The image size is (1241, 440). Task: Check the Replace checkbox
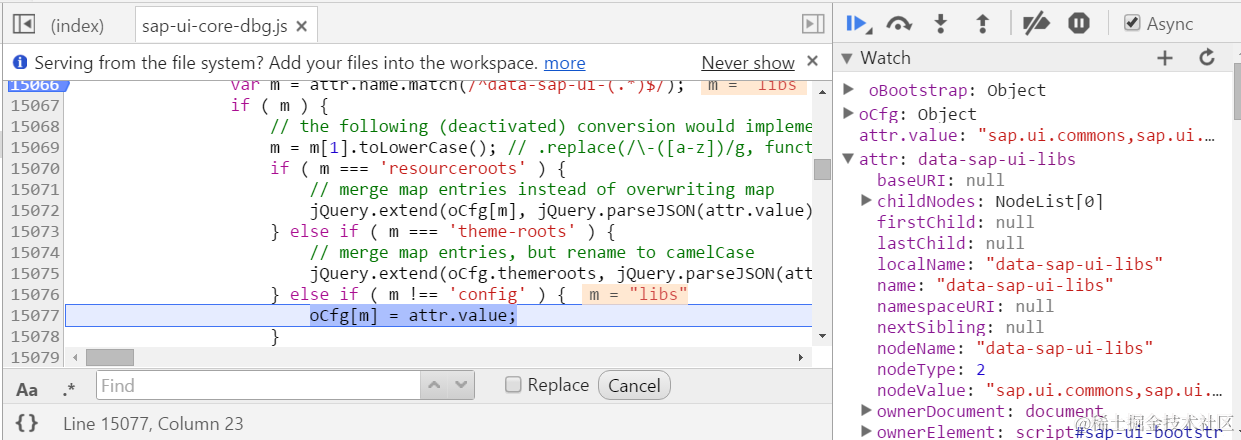point(513,385)
